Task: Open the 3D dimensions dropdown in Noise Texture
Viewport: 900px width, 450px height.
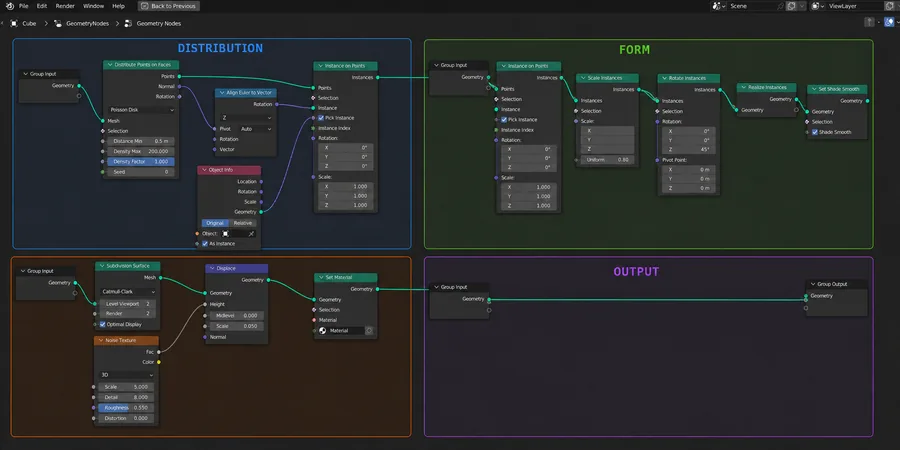Action: (x=127, y=375)
